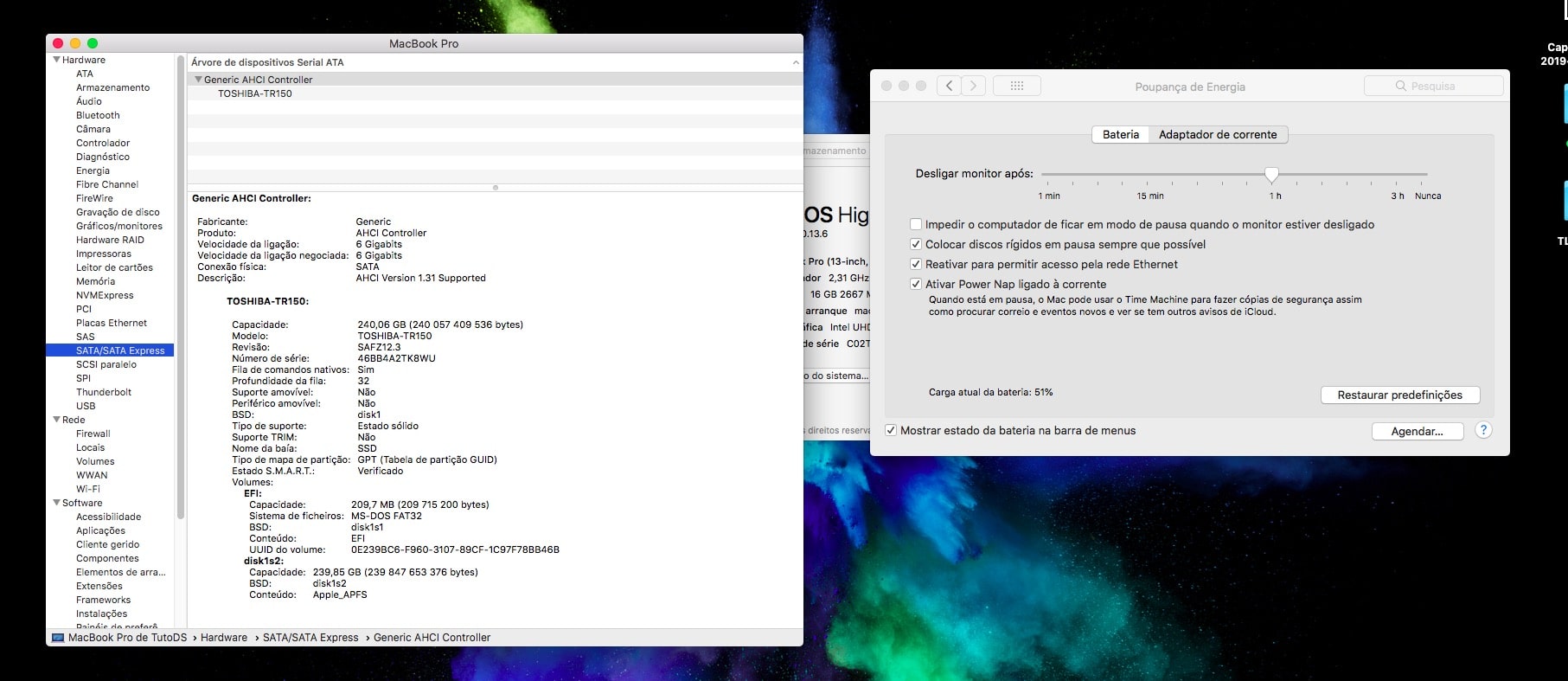Screen dimensions: 1568x681
Task: Open Firewall under Rede
Action: [93, 434]
